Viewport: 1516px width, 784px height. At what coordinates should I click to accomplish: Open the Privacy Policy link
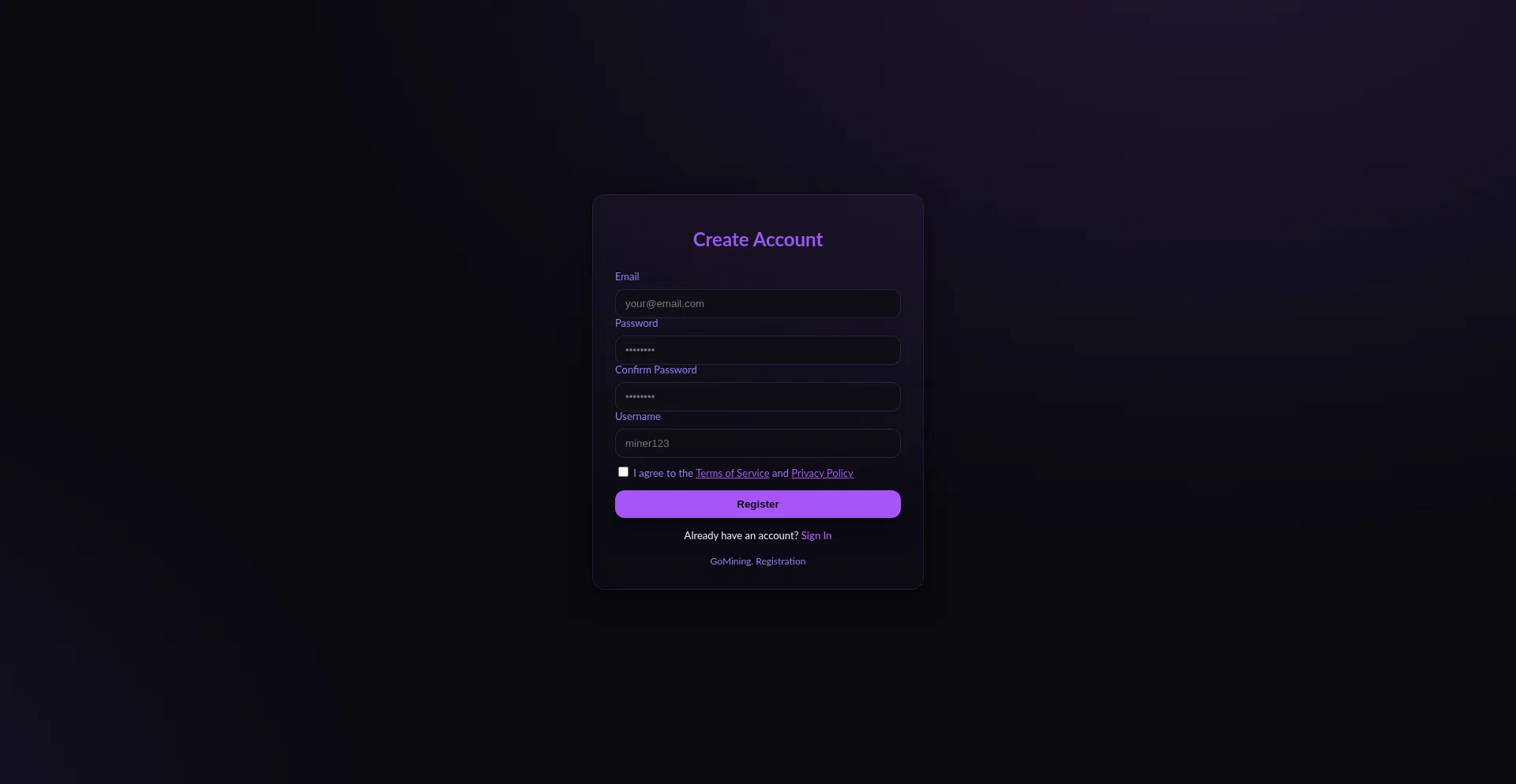pos(822,473)
